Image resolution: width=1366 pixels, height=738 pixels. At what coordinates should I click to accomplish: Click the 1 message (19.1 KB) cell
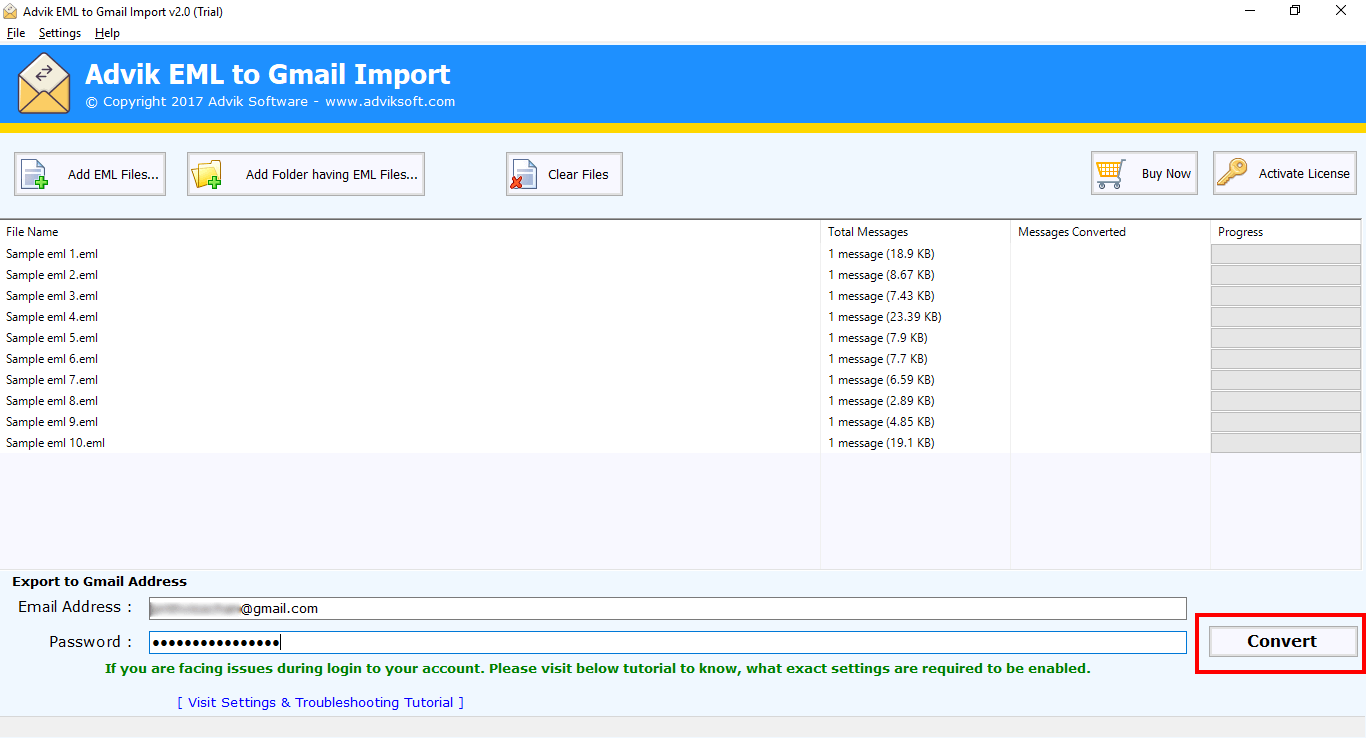pos(881,443)
